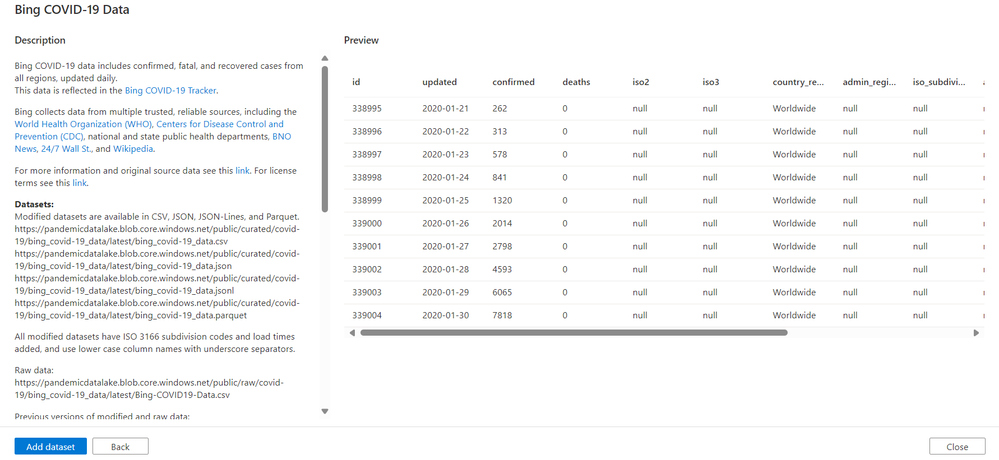The width and height of the screenshot is (999, 460).
Task: Click the date cell 2020-01-29
Action: pyautogui.click(x=445, y=292)
